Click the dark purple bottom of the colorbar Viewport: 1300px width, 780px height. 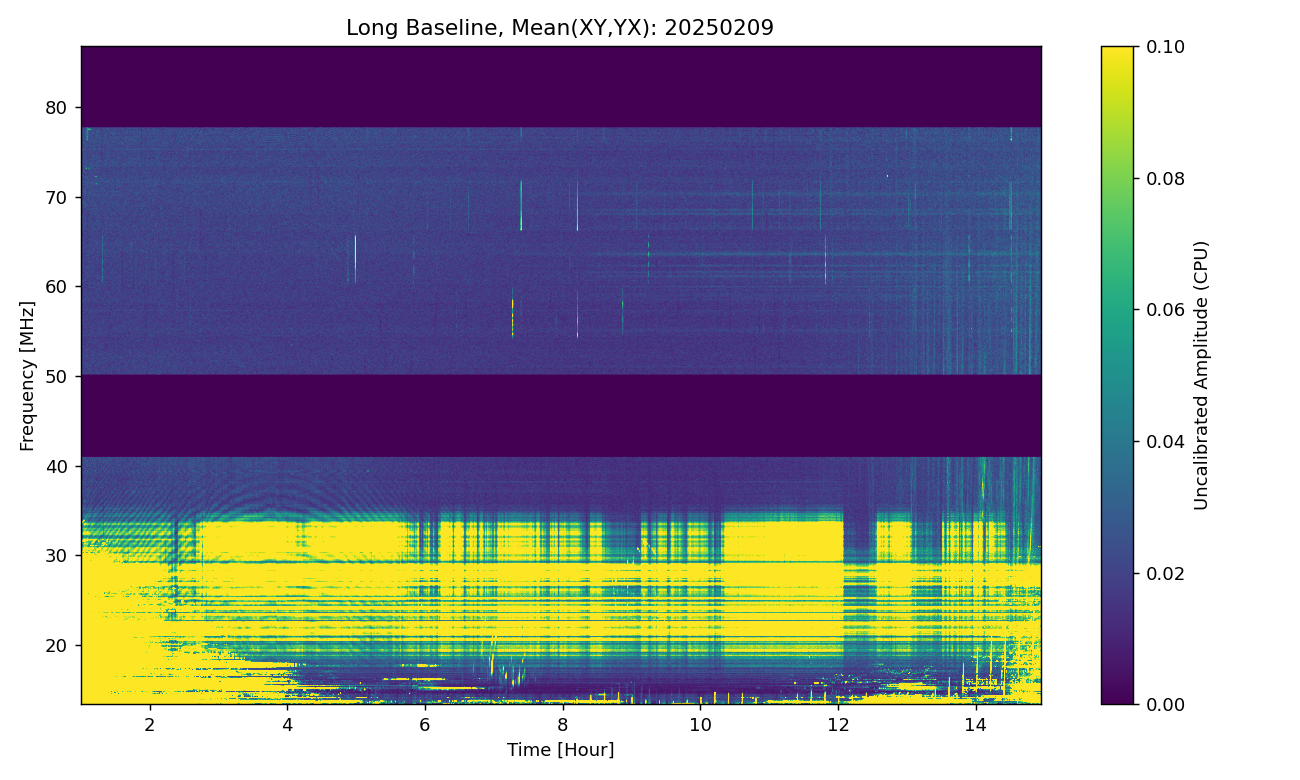pyautogui.click(x=1117, y=692)
